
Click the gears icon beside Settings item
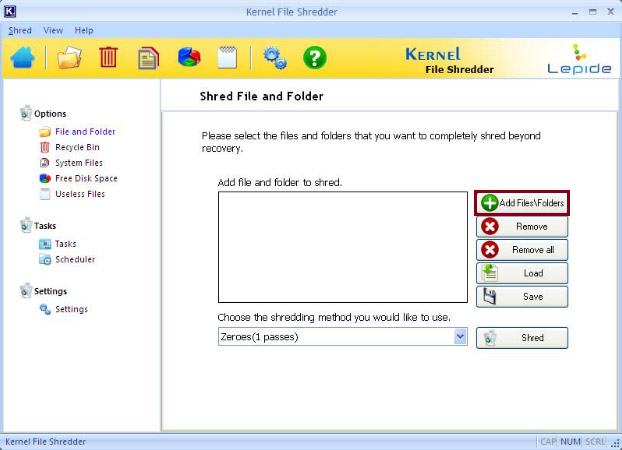[x=45, y=310]
